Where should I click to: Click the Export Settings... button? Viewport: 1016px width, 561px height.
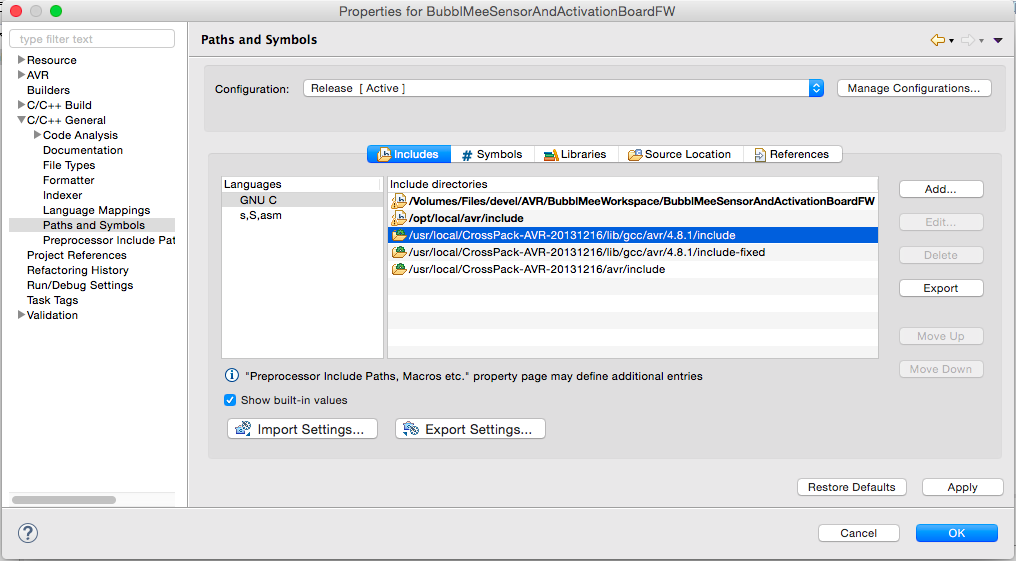click(470, 429)
